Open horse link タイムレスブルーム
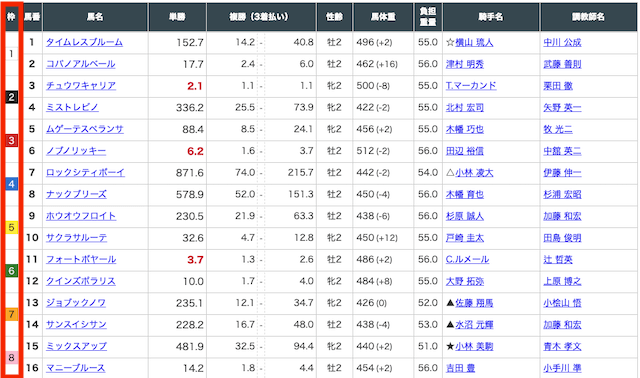Viewport: 640px width, 378px height. (x=84, y=42)
